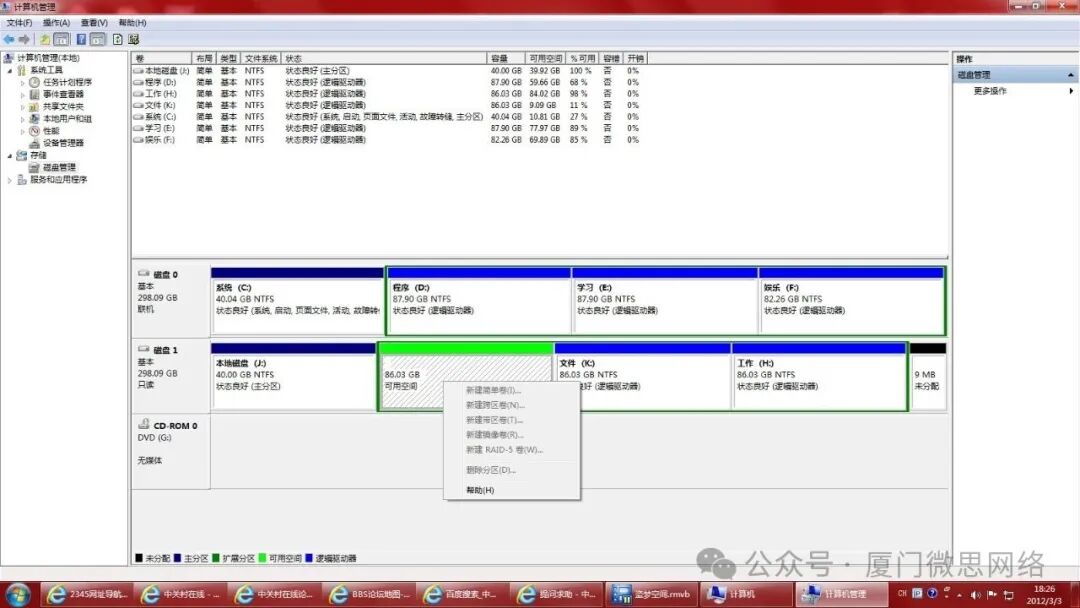Image resolution: width=1080 pixels, height=608 pixels.
Task: Select 系统 (C:) partition block on Disk 0
Action: (298, 301)
